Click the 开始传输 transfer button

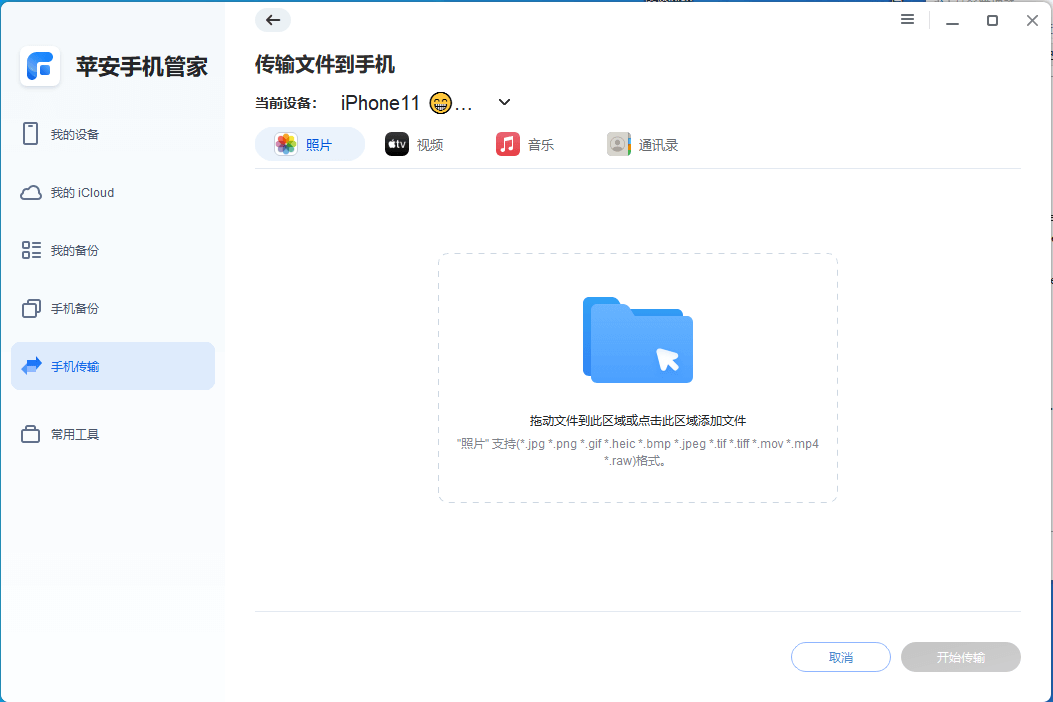pyautogui.click(x=960, y=657)
